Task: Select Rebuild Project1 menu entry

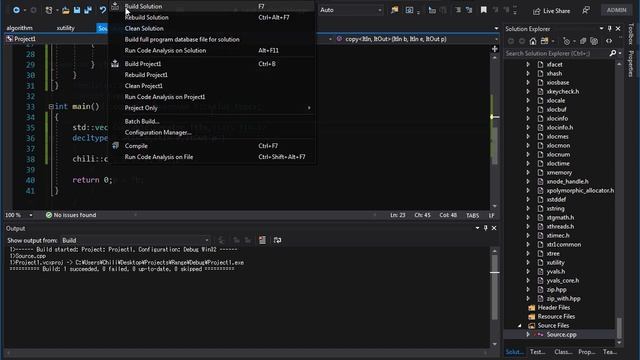Action: coord(212,75)
